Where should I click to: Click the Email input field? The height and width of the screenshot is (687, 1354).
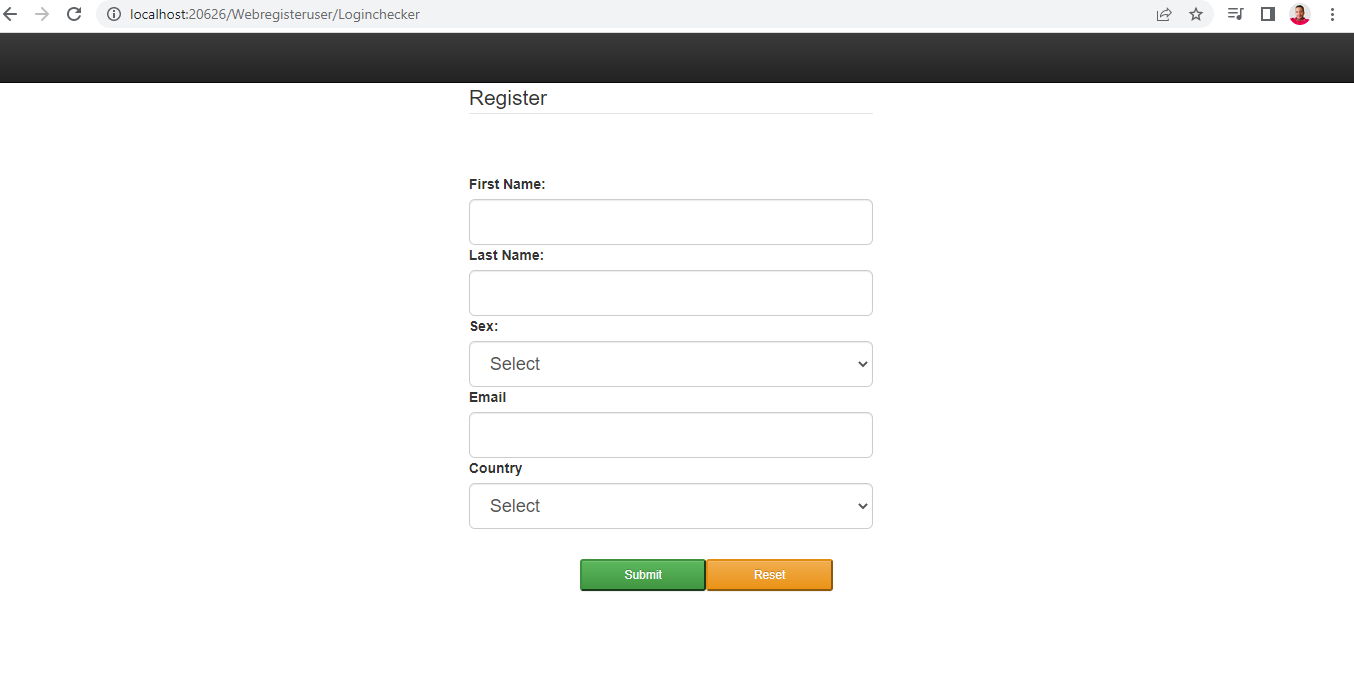[671, 435]
